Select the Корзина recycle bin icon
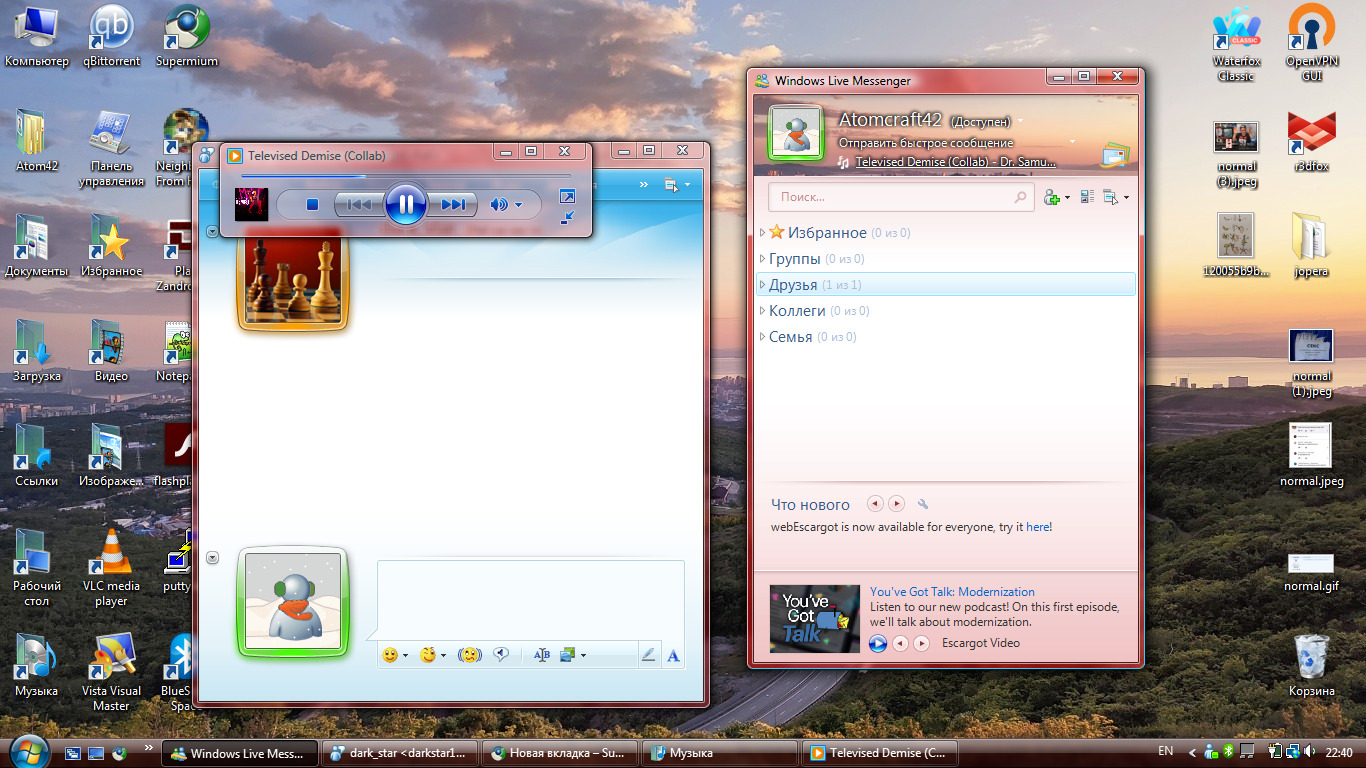The image size is (1366, 768). pyautogui.click(x=1312, y=664)
